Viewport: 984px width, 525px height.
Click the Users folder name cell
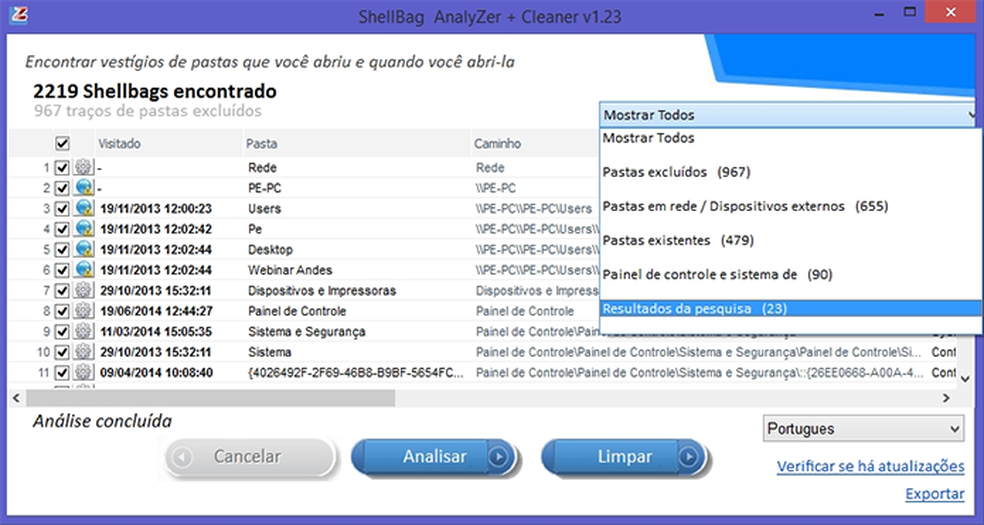point(264,209)
